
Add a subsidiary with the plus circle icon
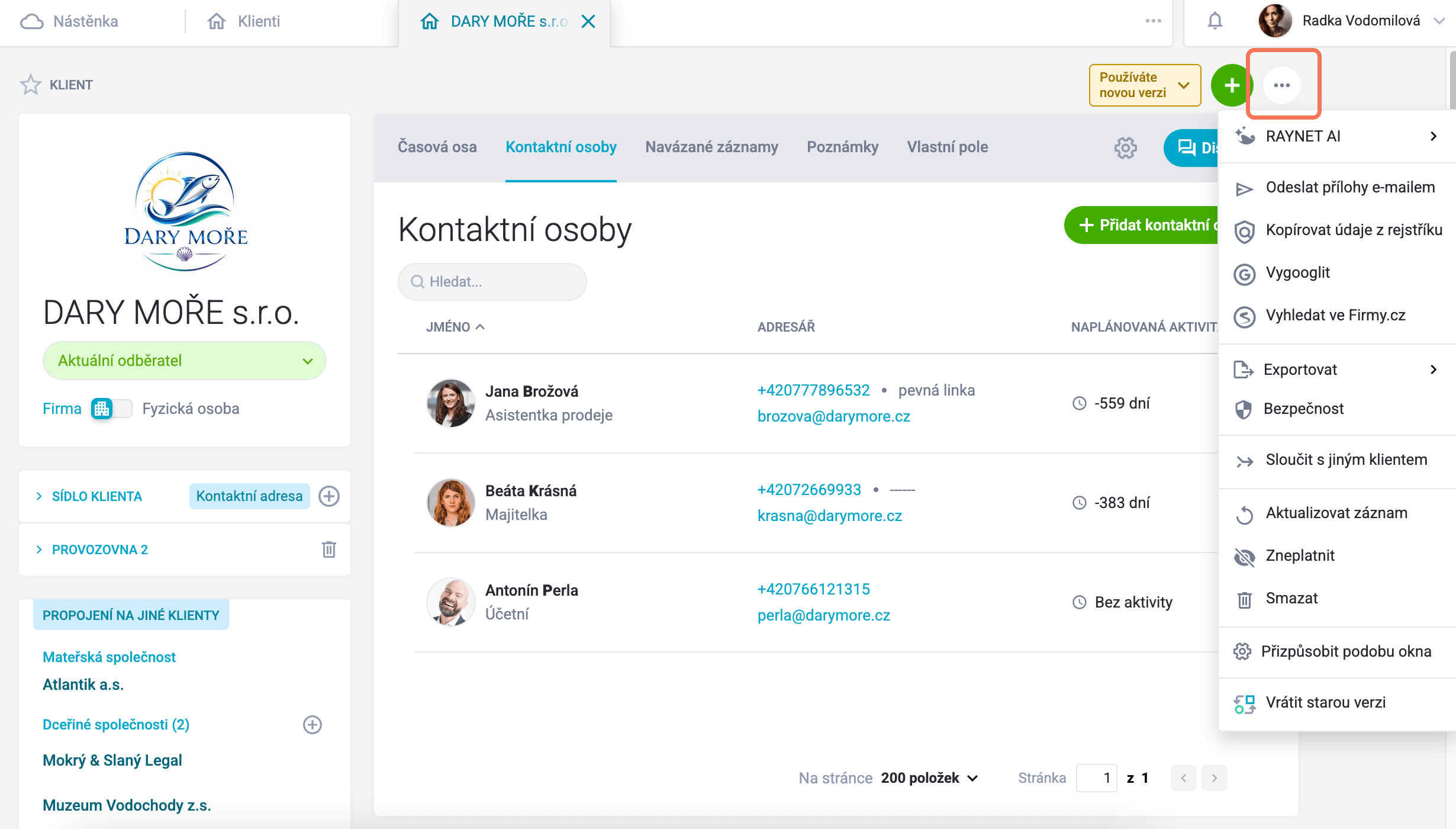pyautogui.click(x=313, y=725)
